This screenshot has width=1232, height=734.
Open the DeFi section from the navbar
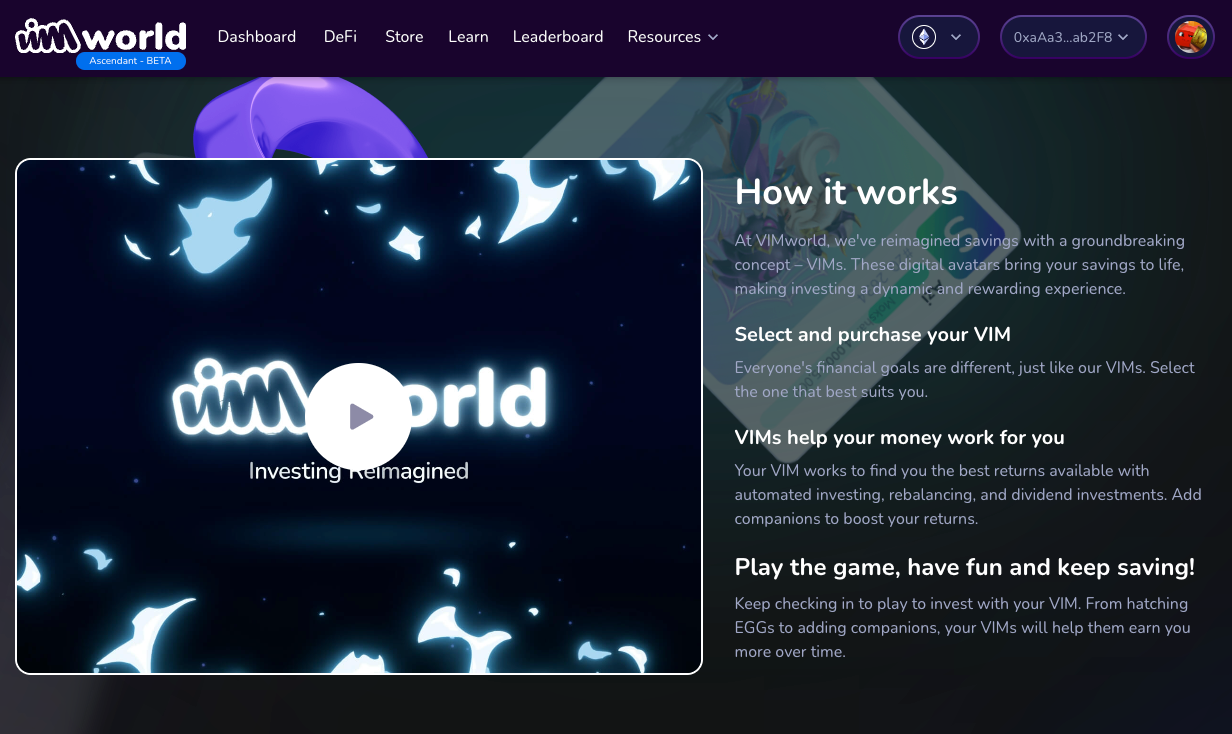(340, 36)
